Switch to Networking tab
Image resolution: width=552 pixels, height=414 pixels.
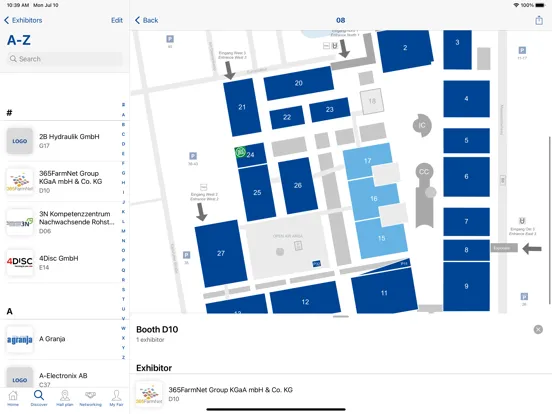[90, 398]
